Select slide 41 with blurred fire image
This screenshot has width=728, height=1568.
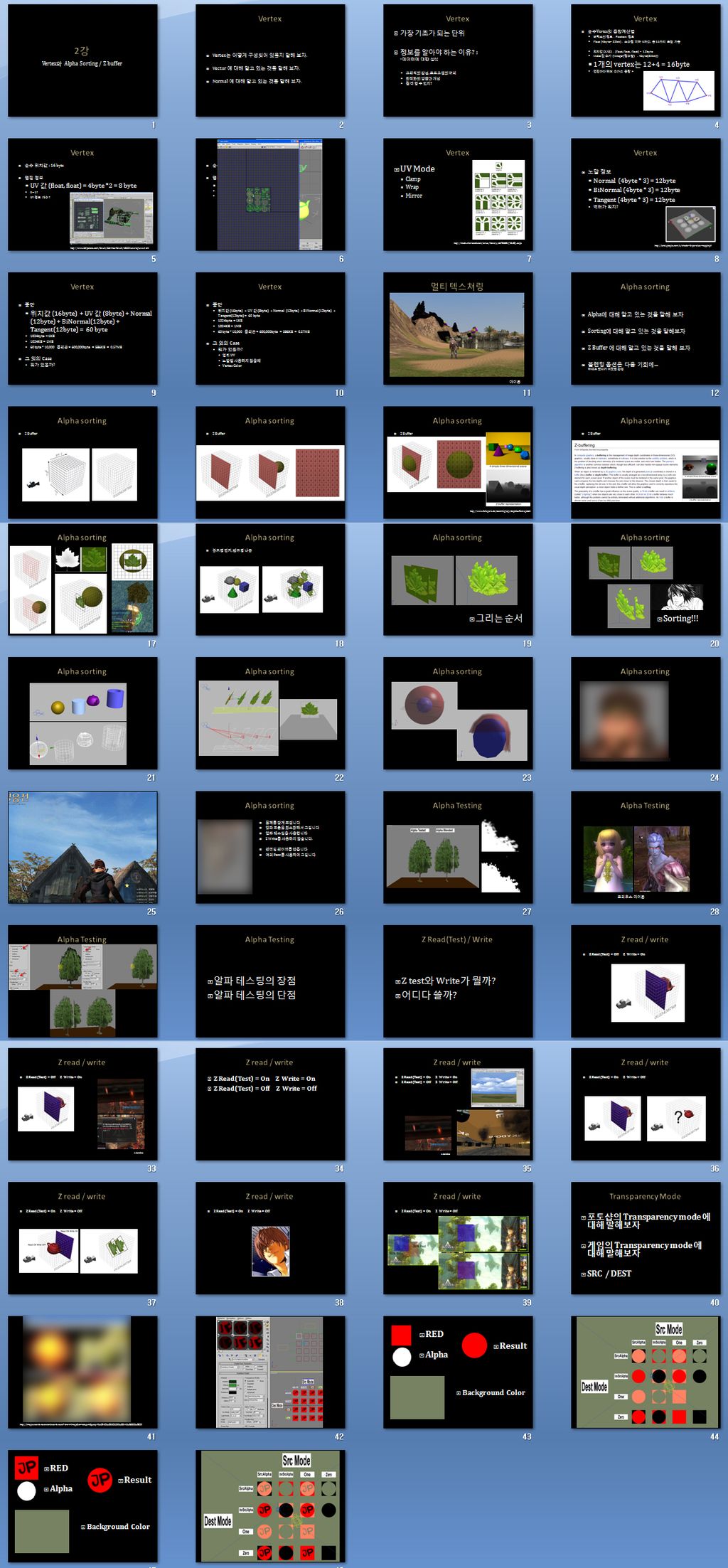(x=82, y=1372)
